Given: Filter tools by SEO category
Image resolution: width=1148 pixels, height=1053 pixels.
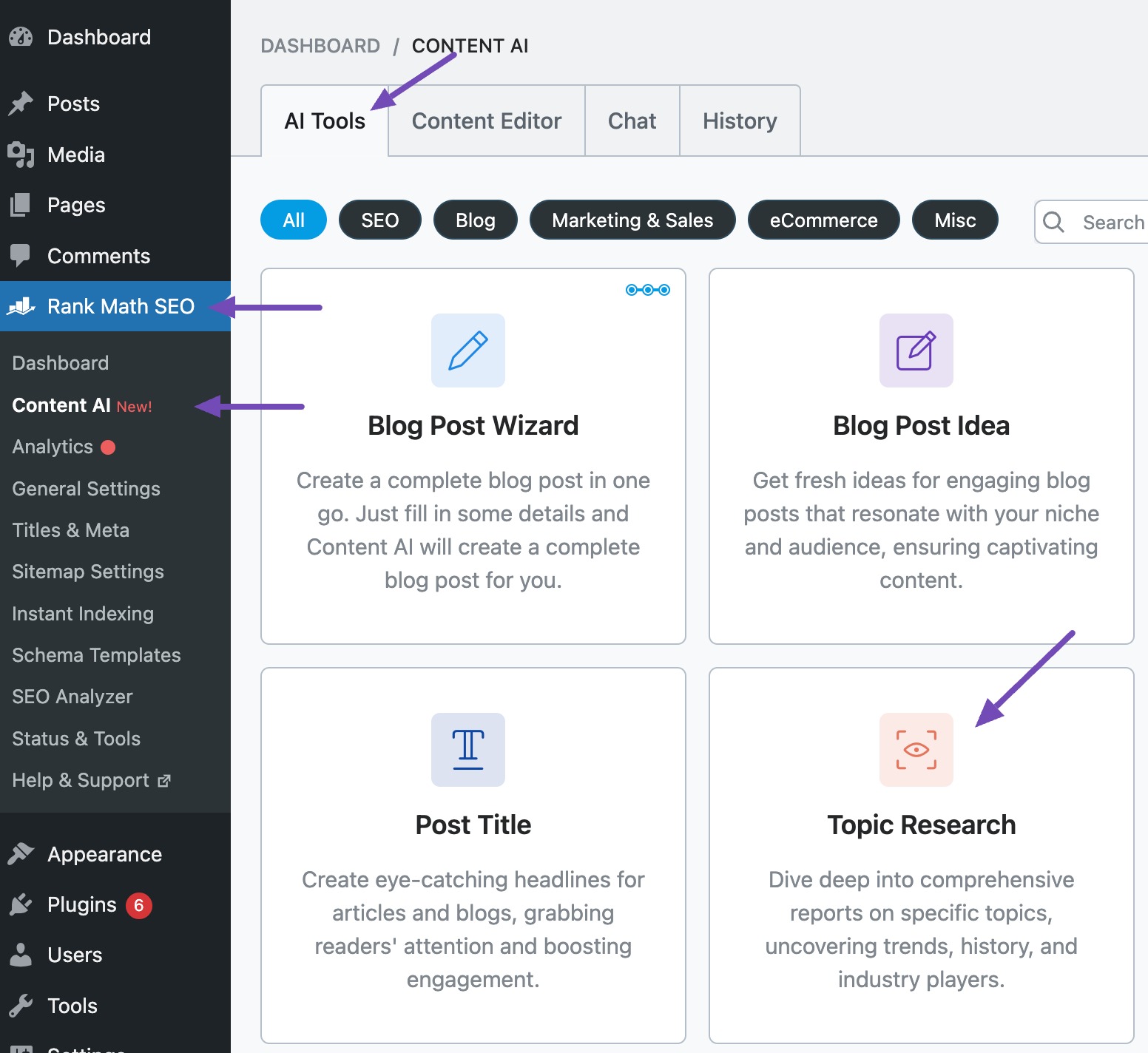Looking at the screenshot, I should [379, 220].
